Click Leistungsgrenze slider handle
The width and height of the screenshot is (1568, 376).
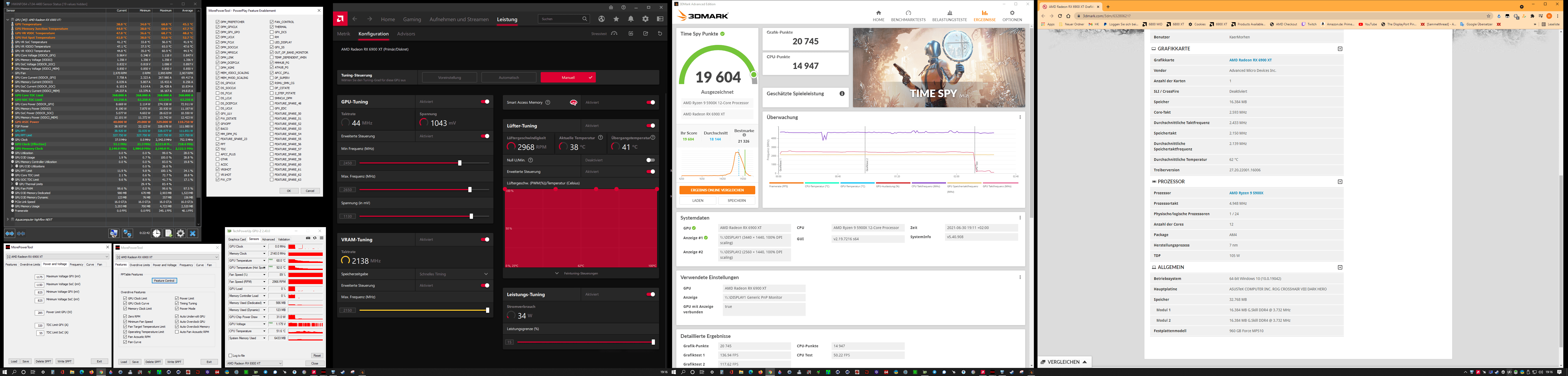(653, 342)
